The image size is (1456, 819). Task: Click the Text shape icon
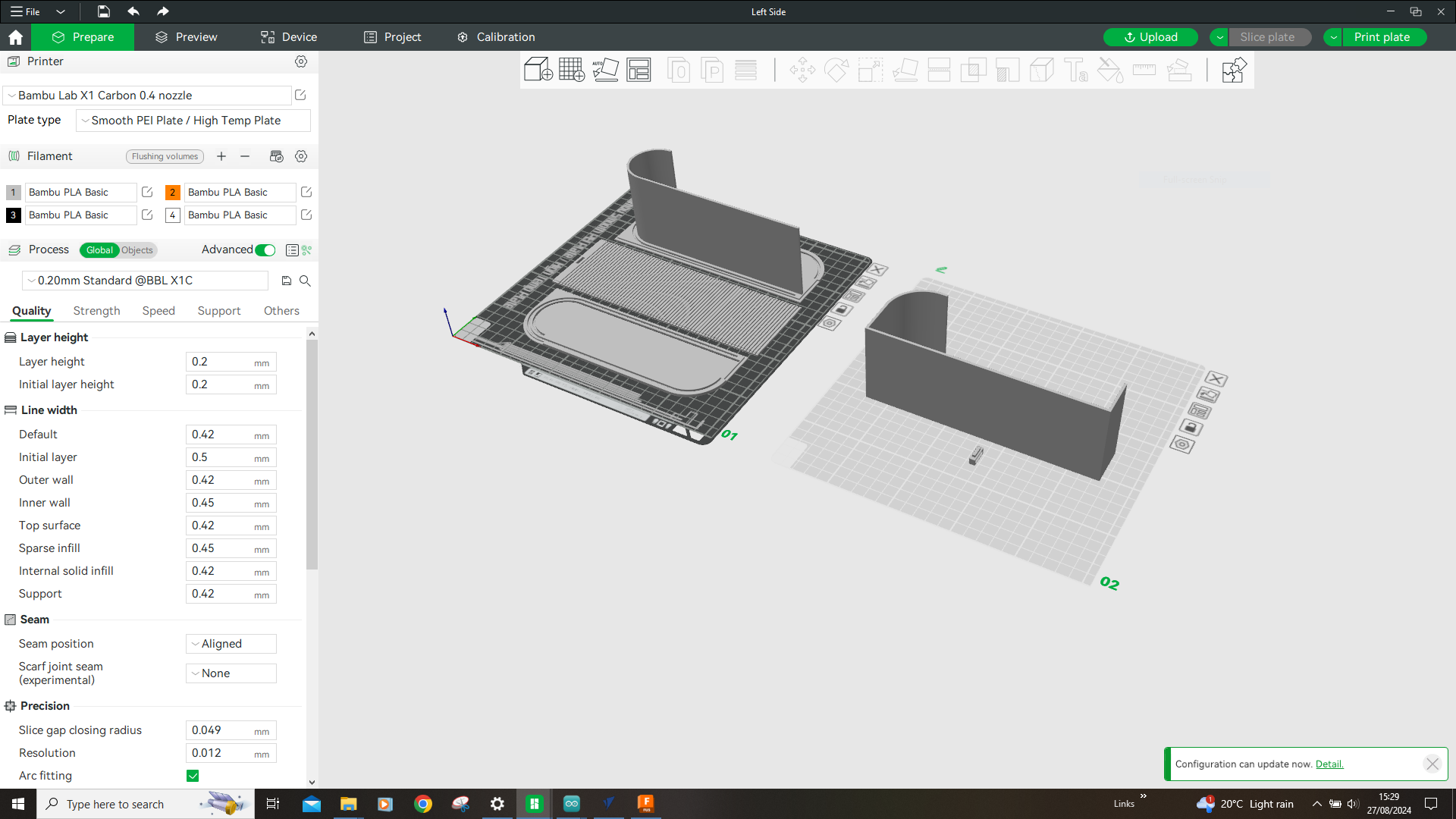[1075, 71]
